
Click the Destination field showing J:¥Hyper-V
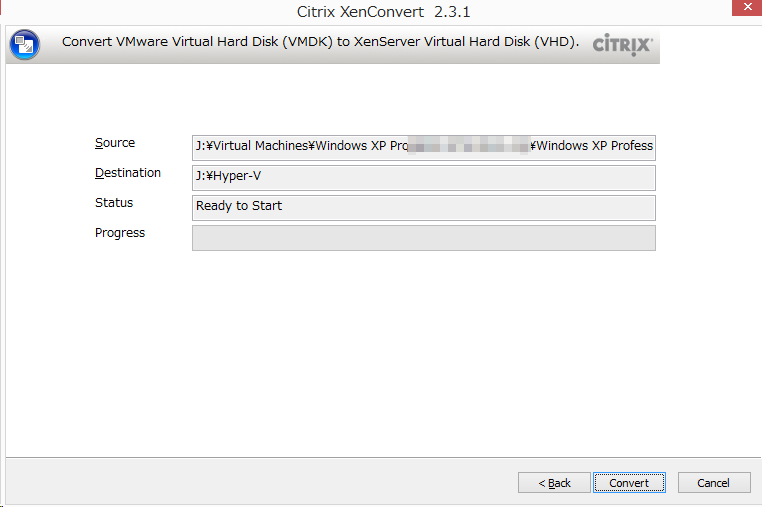[x=424, y=178]
